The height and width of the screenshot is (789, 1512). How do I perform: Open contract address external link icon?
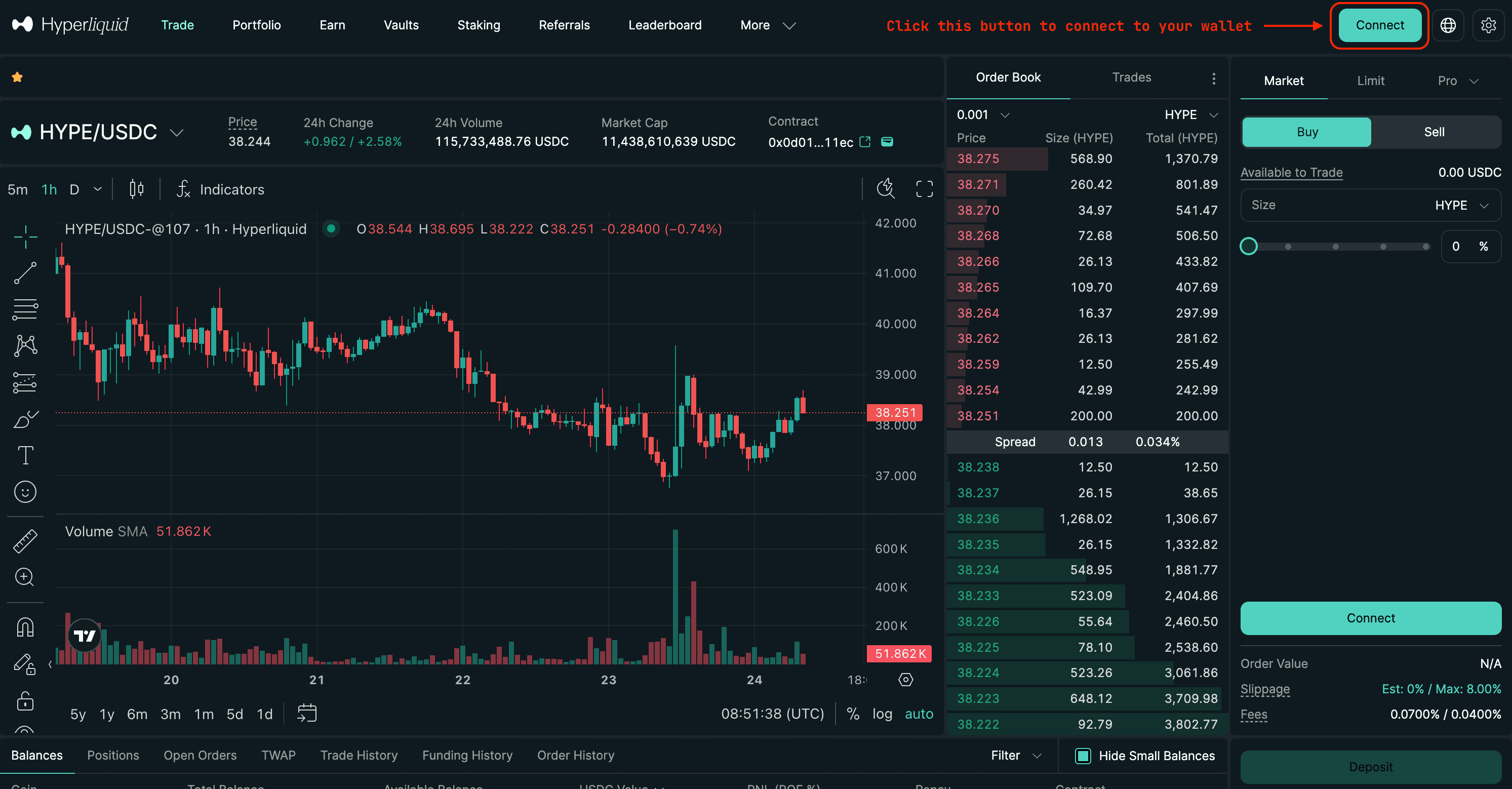pos(864,142)
